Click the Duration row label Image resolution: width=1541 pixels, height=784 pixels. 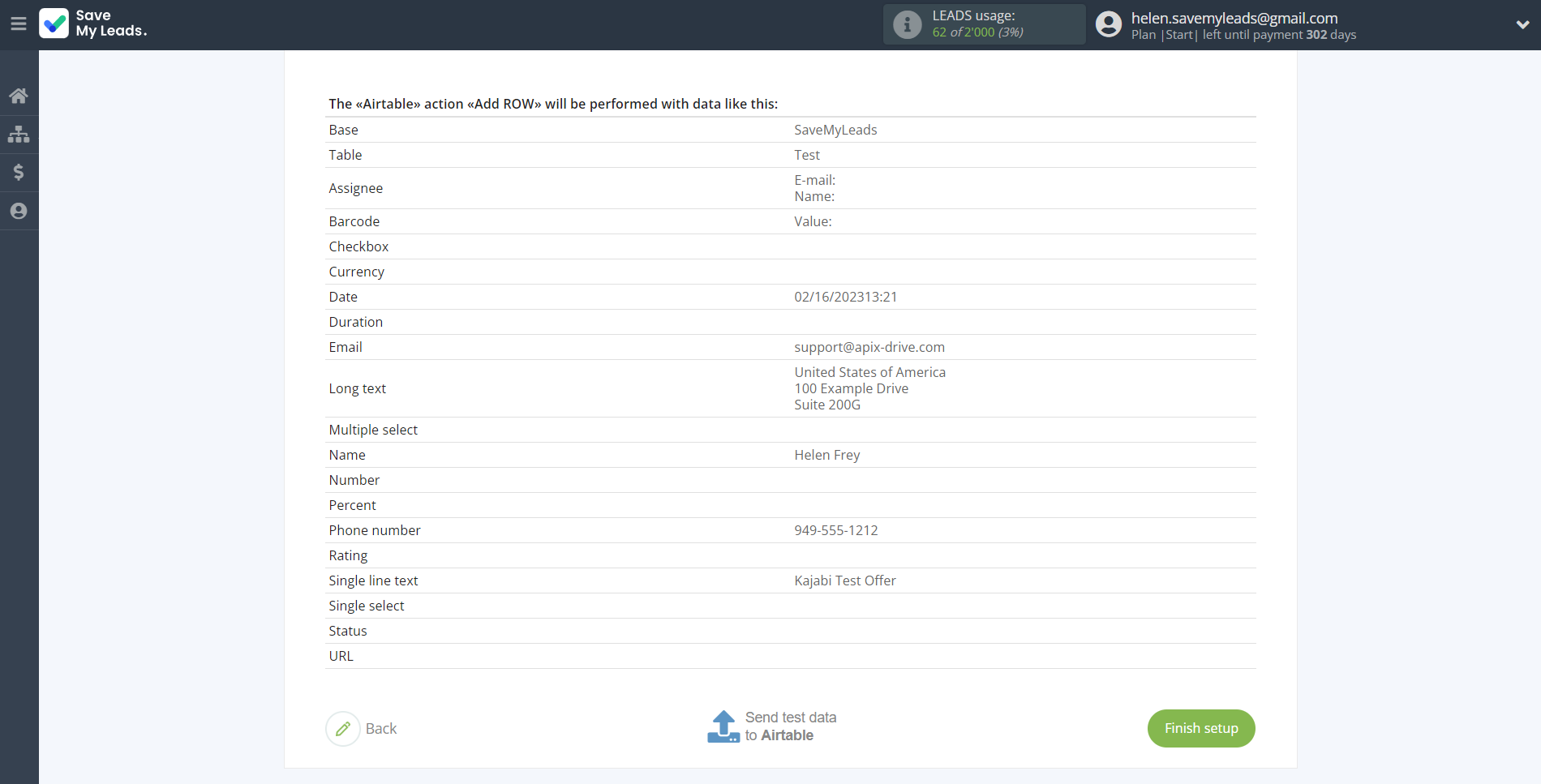point(355,322)
